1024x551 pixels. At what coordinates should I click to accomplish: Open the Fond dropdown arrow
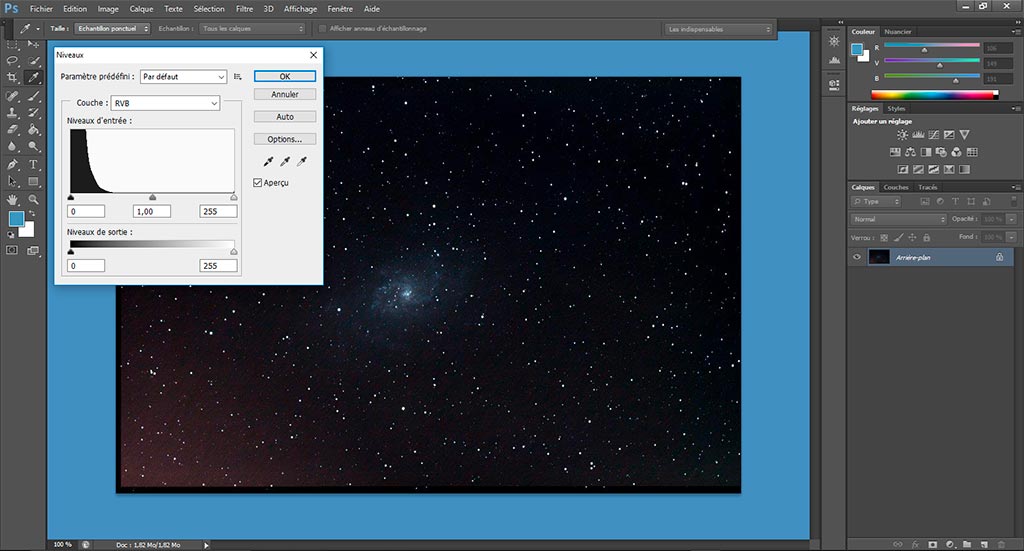pyautogui.click(x=1012, y=237)
